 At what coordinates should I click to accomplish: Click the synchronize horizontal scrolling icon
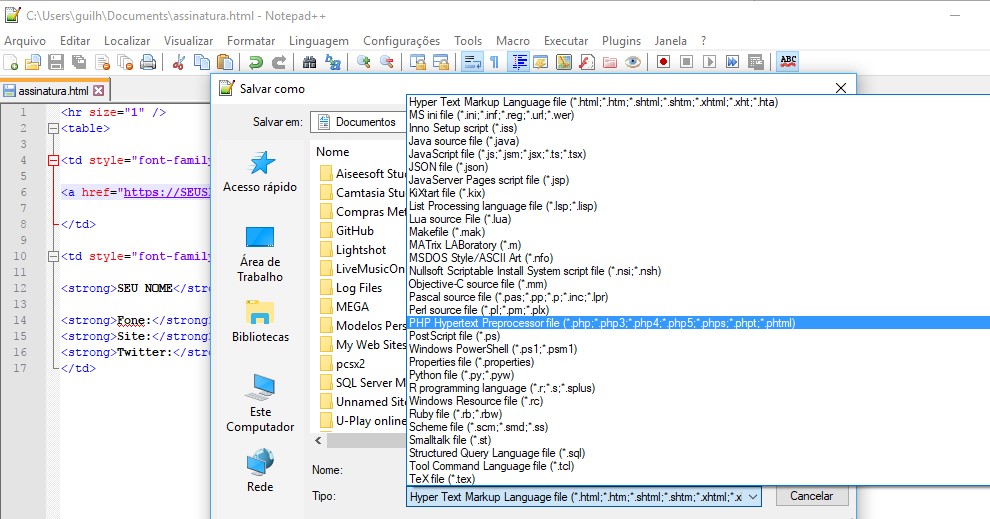(x=441, y=62)
